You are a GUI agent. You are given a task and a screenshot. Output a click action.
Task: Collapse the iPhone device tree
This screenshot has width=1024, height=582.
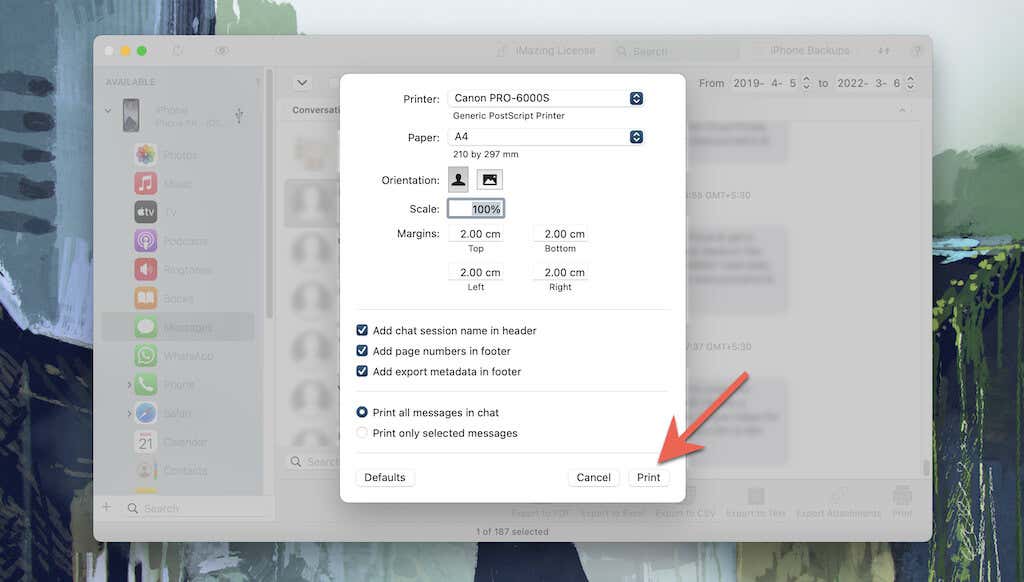point(108,110)
